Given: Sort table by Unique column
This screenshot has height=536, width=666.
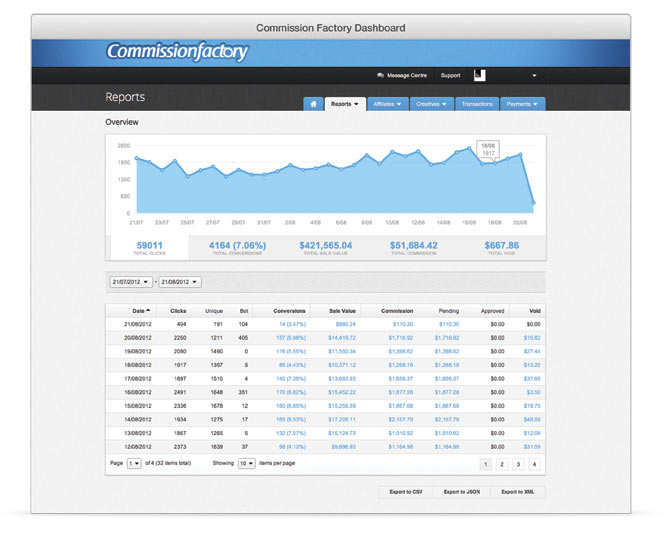Looking at the screenshot, I should click(214, 311).
